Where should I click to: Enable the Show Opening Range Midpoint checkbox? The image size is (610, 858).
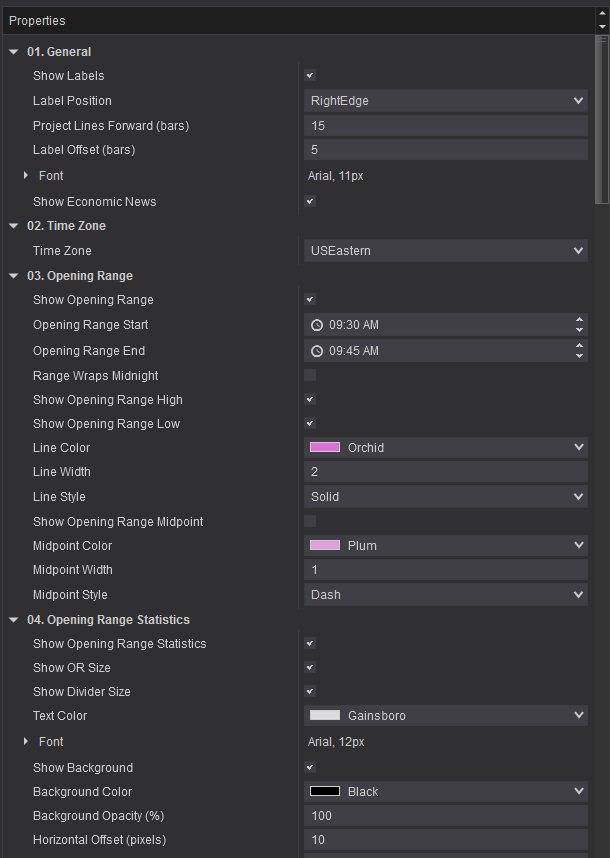(x=310, y=521)
